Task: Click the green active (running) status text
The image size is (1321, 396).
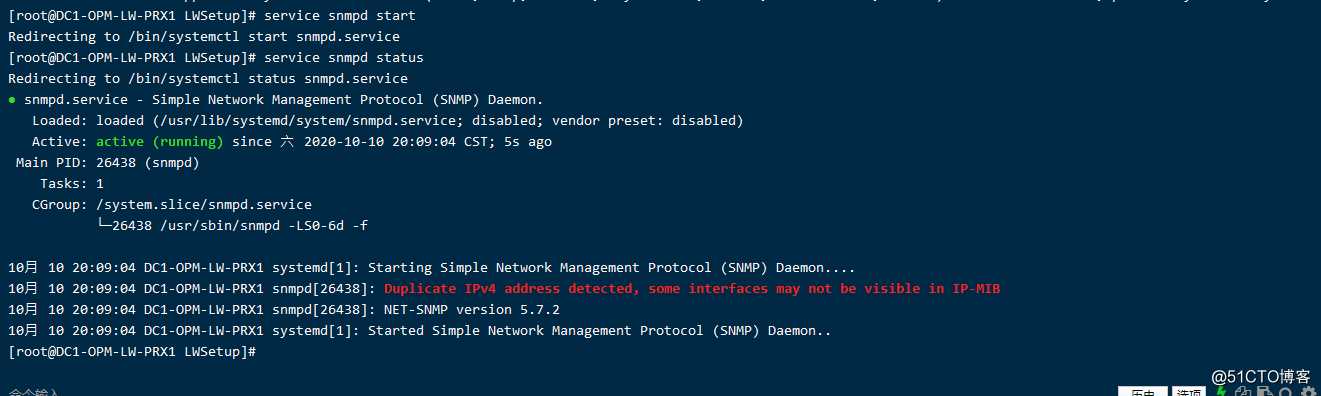Action: coord(160,142)
